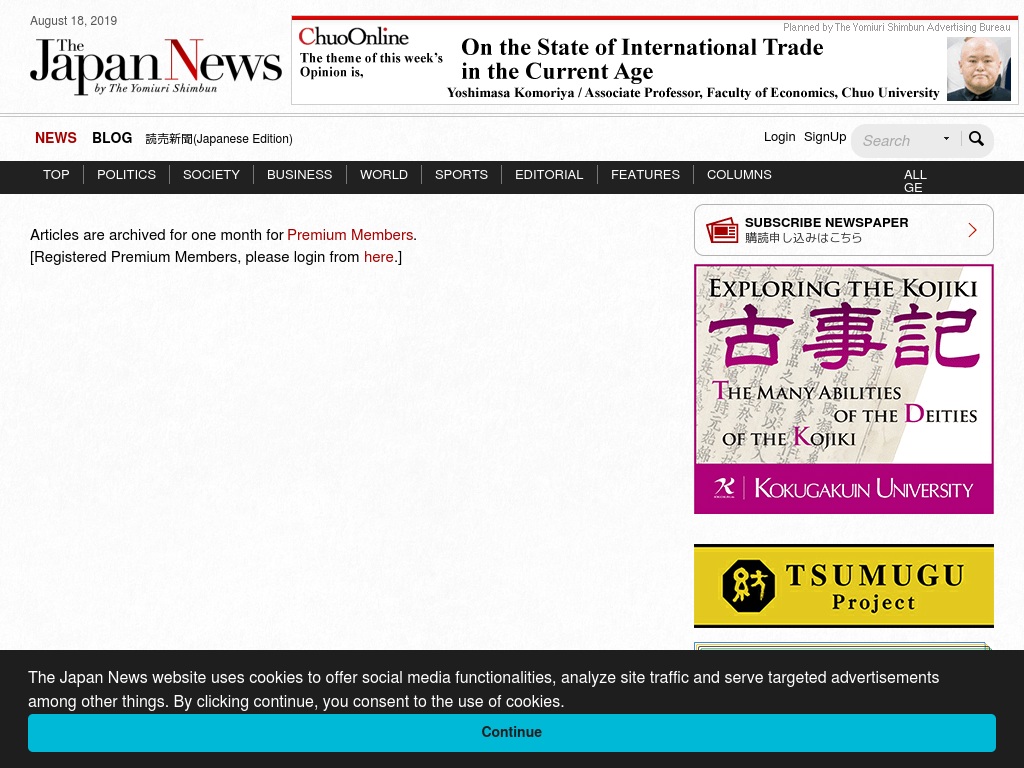The height and width of the screenshot is (768, 1024).
Task: Click the professor photo in ChuoOnline banner
Action: tap(979, 69)
